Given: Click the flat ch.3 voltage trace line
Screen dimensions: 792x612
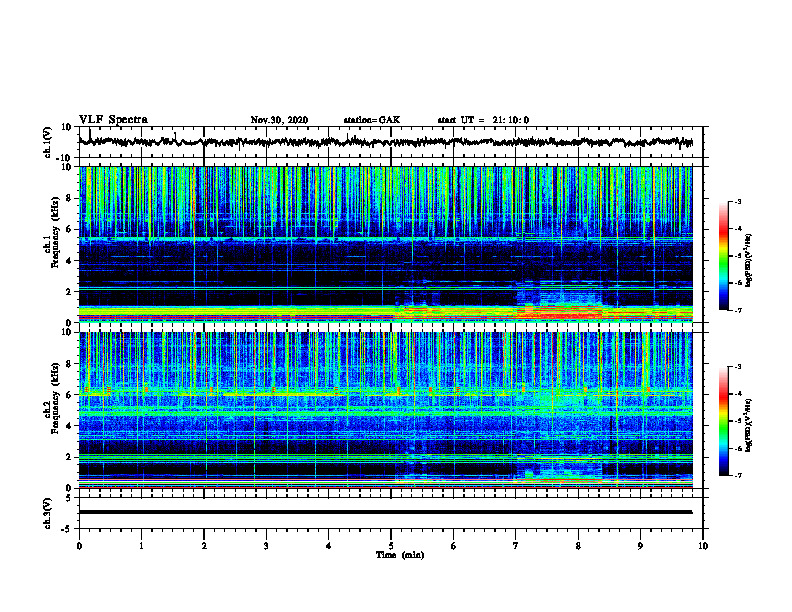Looking at the screenshot, I should tap(385, 512).
